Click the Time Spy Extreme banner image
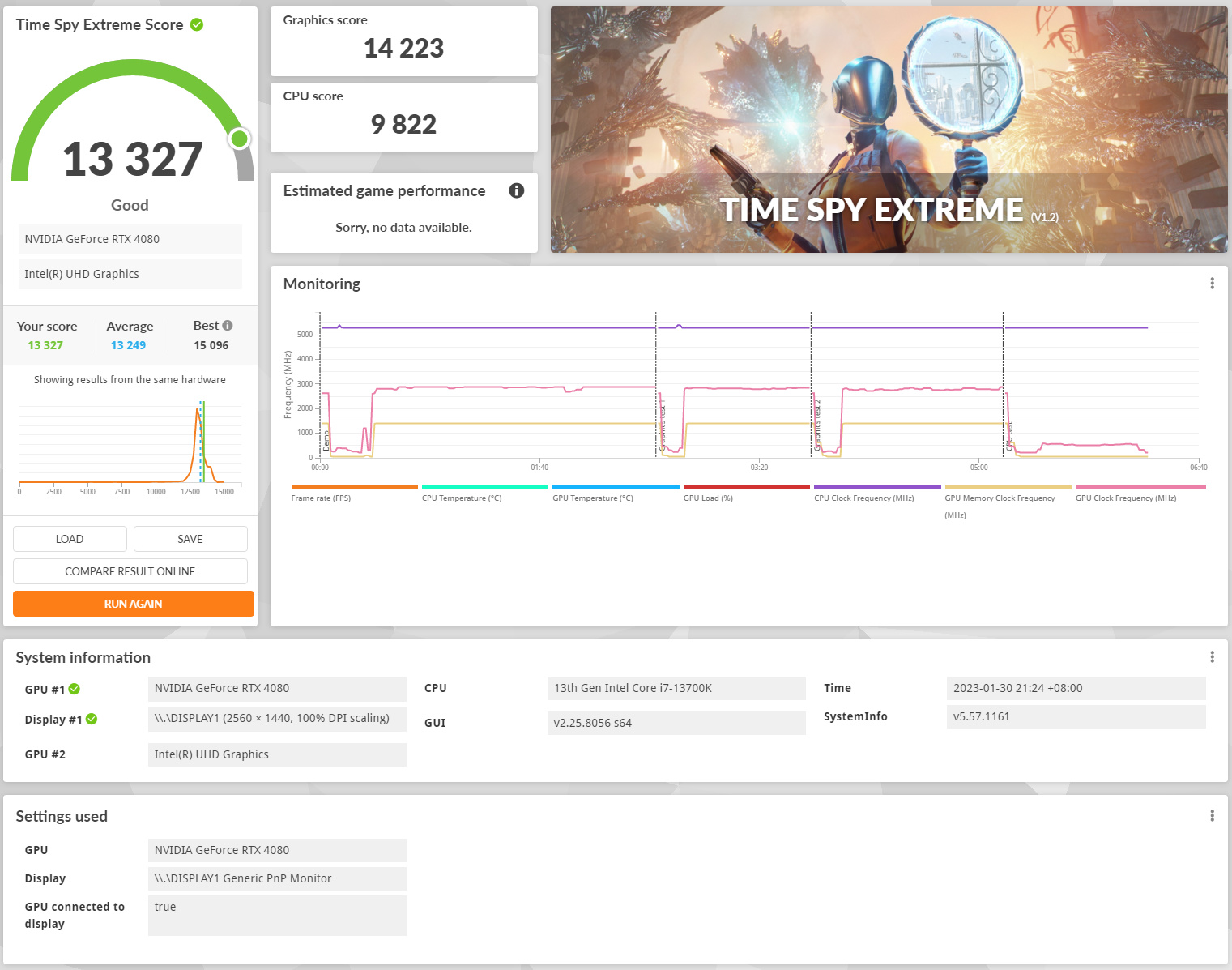Image resolution: width=1232 pixels, height=970 pixels. click(x=889, y=130)
